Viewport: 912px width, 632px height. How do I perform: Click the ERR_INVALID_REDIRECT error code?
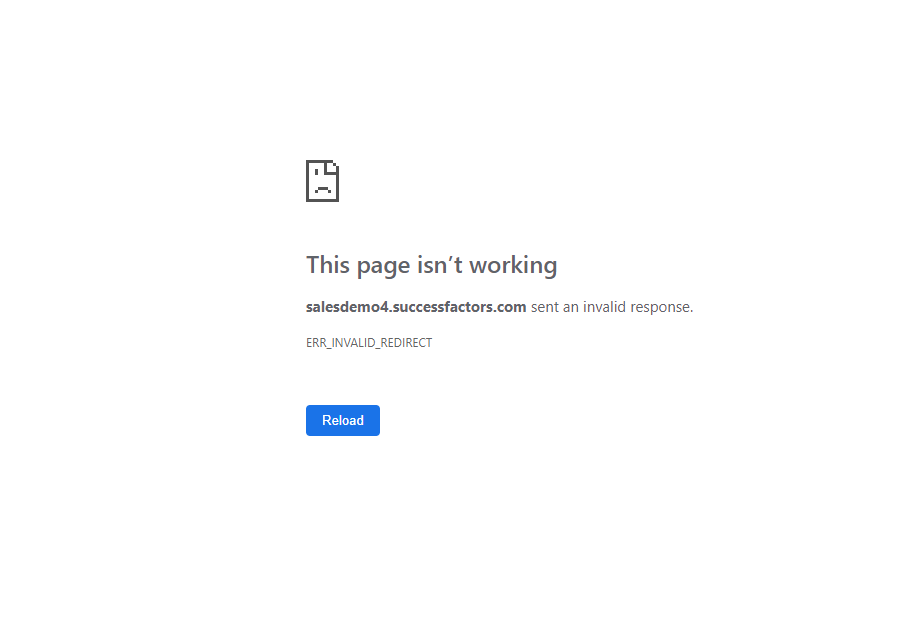(369, 343)
